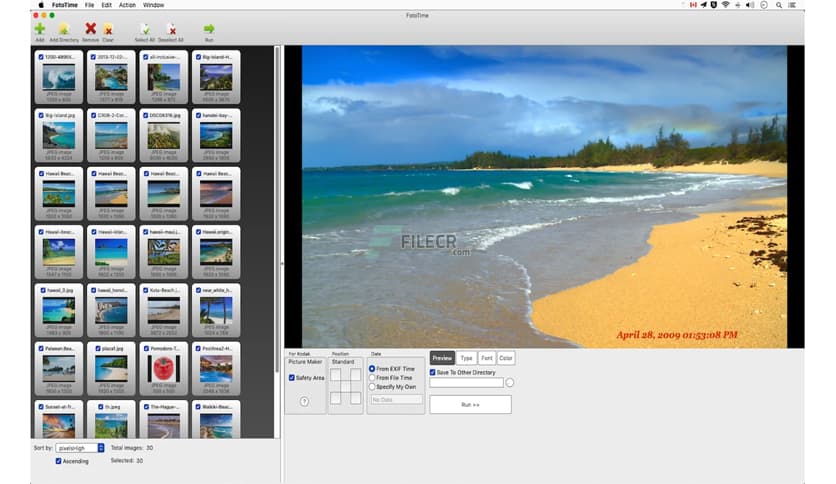The height and width of the screenshot is (484, 836).
Task: Click the green Run arrow icon
Action: pyautogui.click(x=209, y=28)
